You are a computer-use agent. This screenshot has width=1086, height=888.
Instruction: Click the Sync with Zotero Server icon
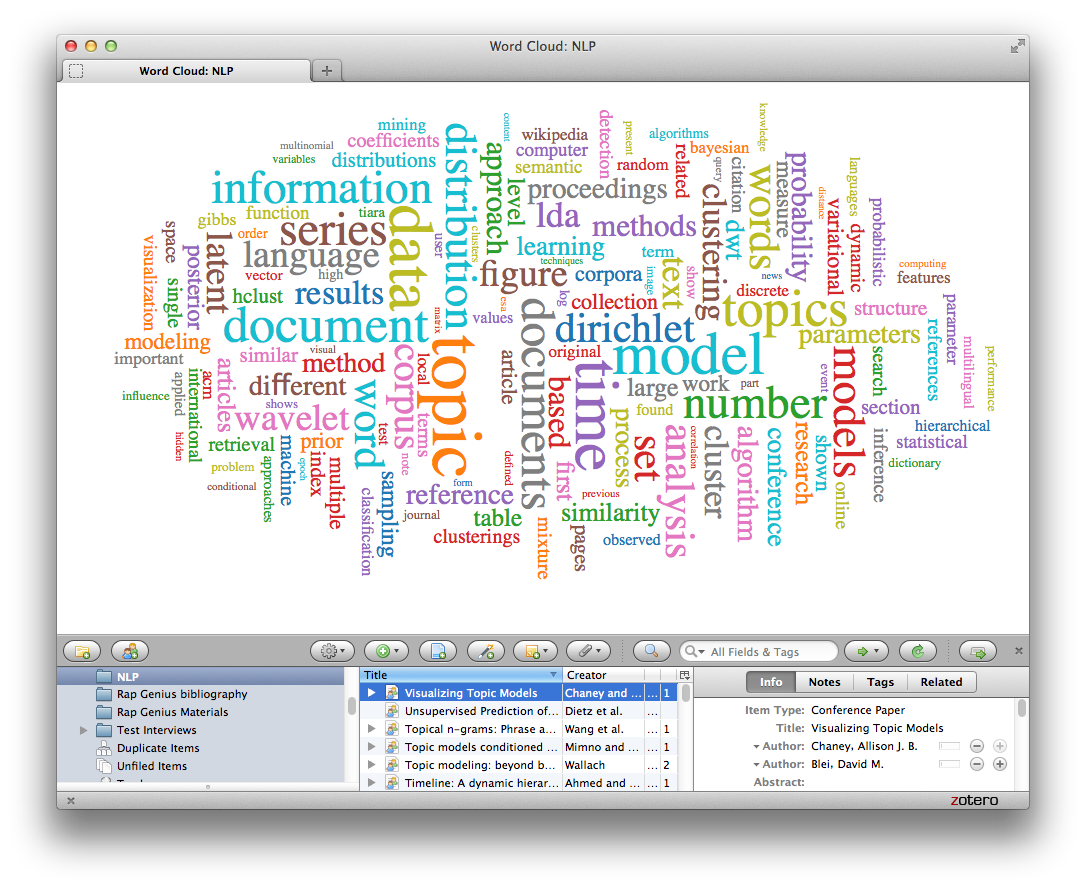[918, 651]
